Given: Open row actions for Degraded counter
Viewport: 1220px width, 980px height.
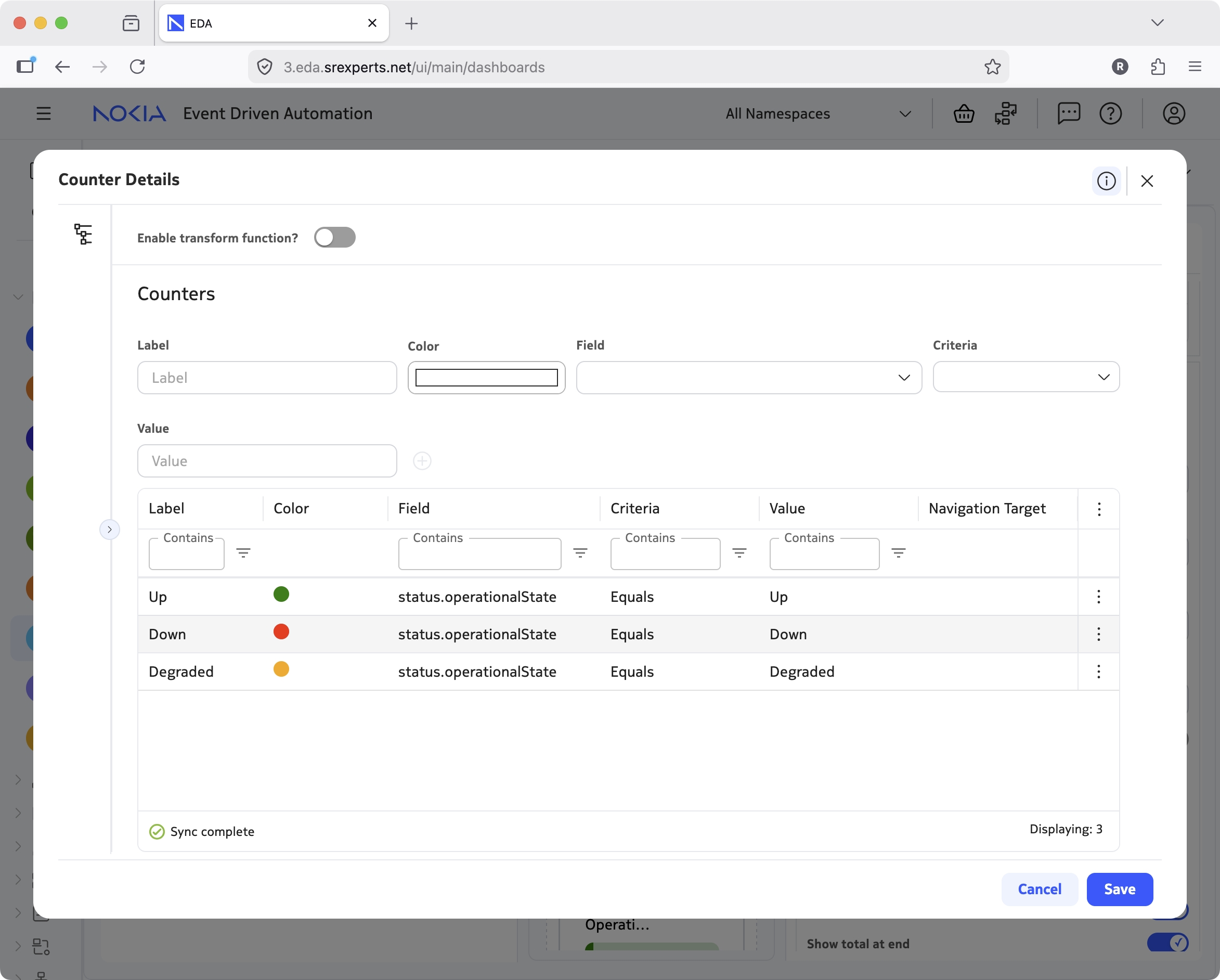Looking at the screenshot, I should (1098, 672).
